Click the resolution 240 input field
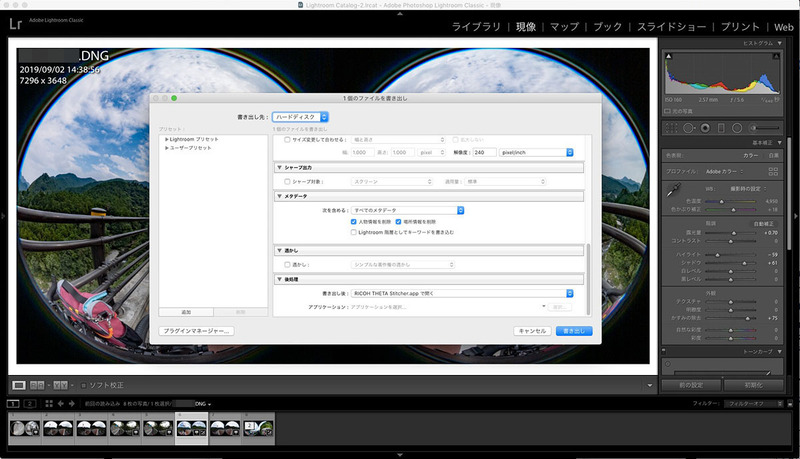This screenshot has width=800, height=459. [484, 152]
